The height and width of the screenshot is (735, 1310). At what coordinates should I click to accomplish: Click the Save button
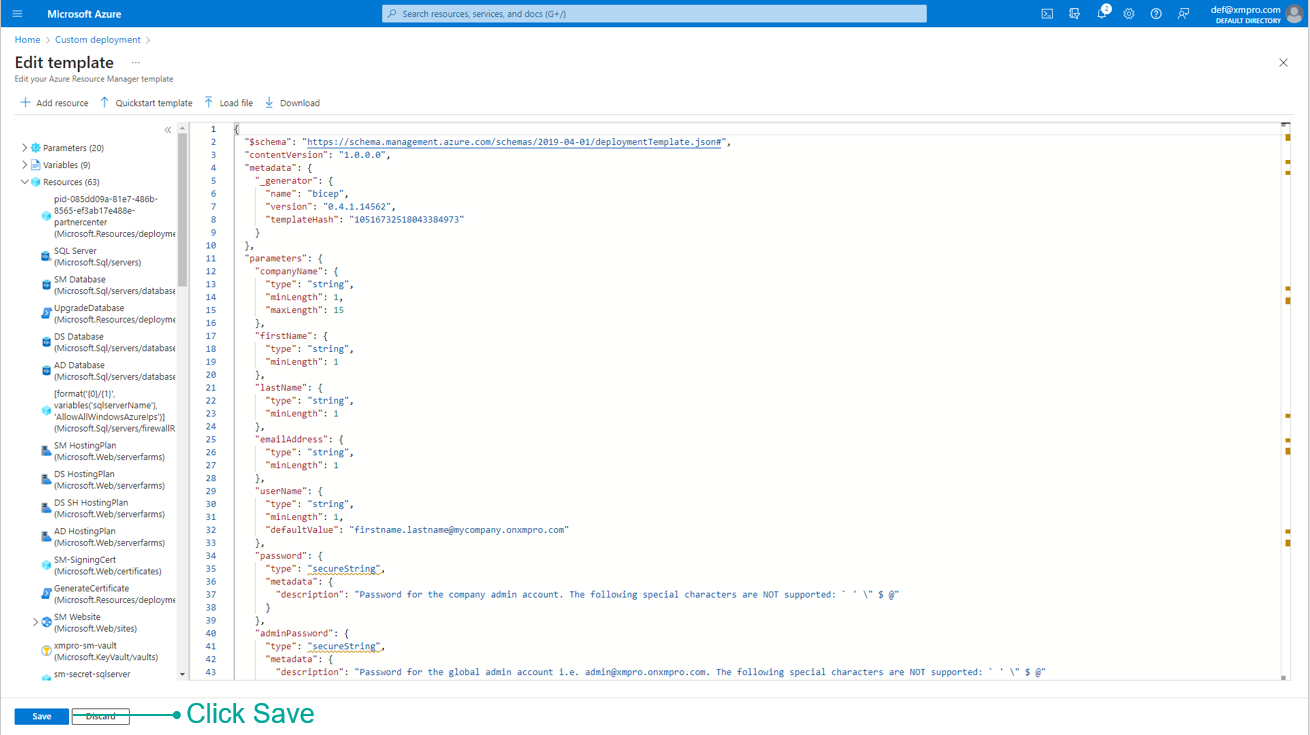pyautogui.click(x=41, y=716)
